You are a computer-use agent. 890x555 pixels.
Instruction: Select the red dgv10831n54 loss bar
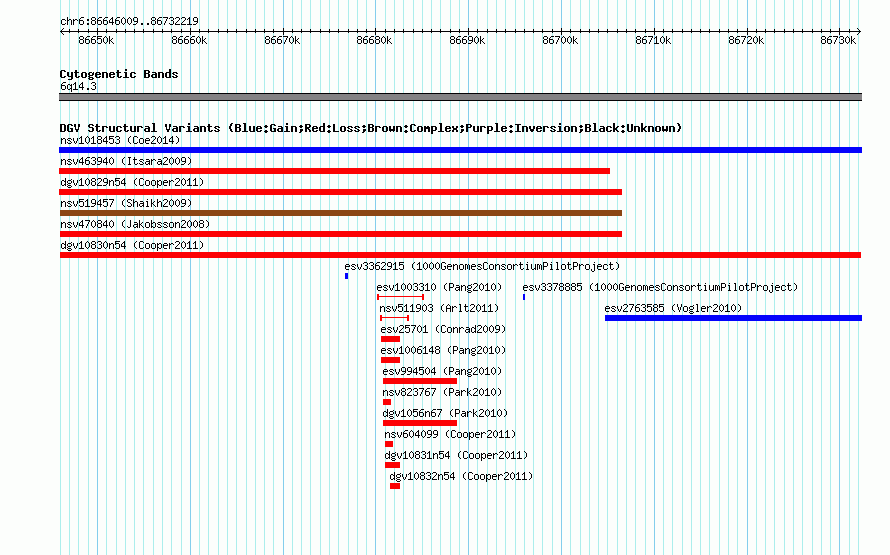click(x=392, y=465)
